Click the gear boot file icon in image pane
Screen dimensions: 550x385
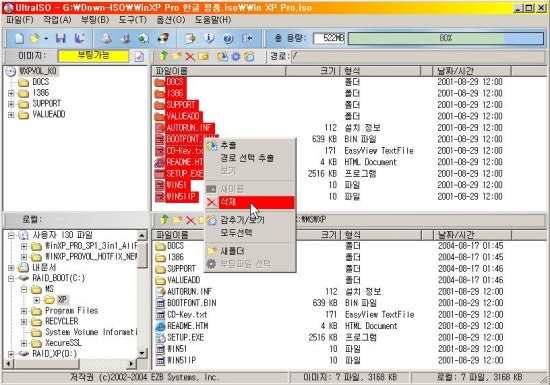click(x=236, y=56)
